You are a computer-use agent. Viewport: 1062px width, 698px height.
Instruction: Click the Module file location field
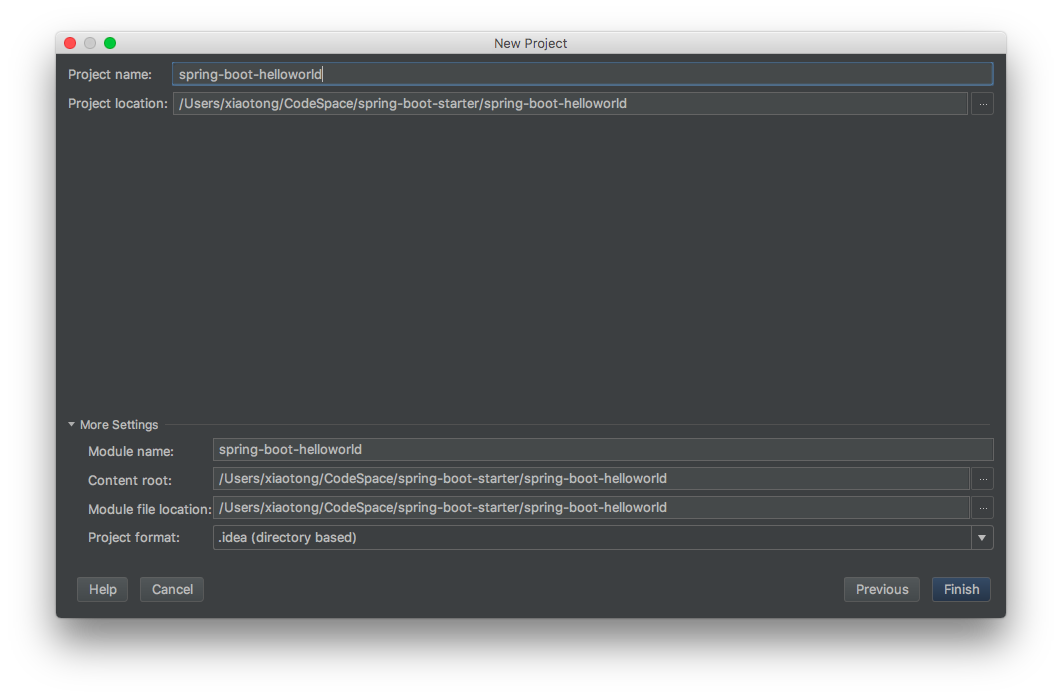coord(591,508)
